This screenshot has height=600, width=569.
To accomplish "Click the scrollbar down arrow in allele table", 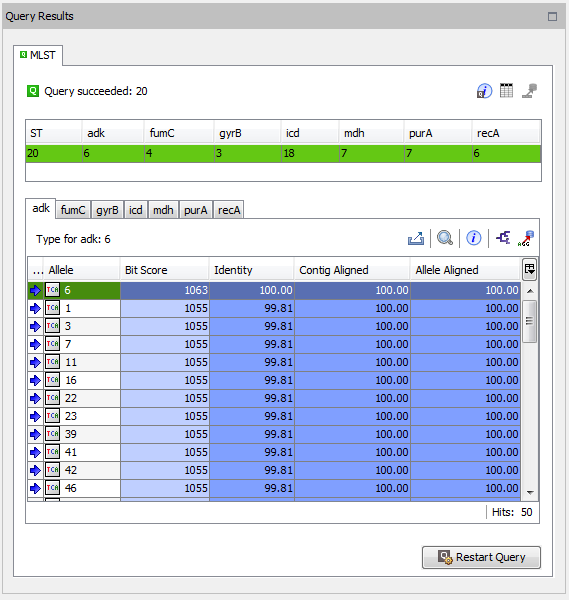I will 530,492.
